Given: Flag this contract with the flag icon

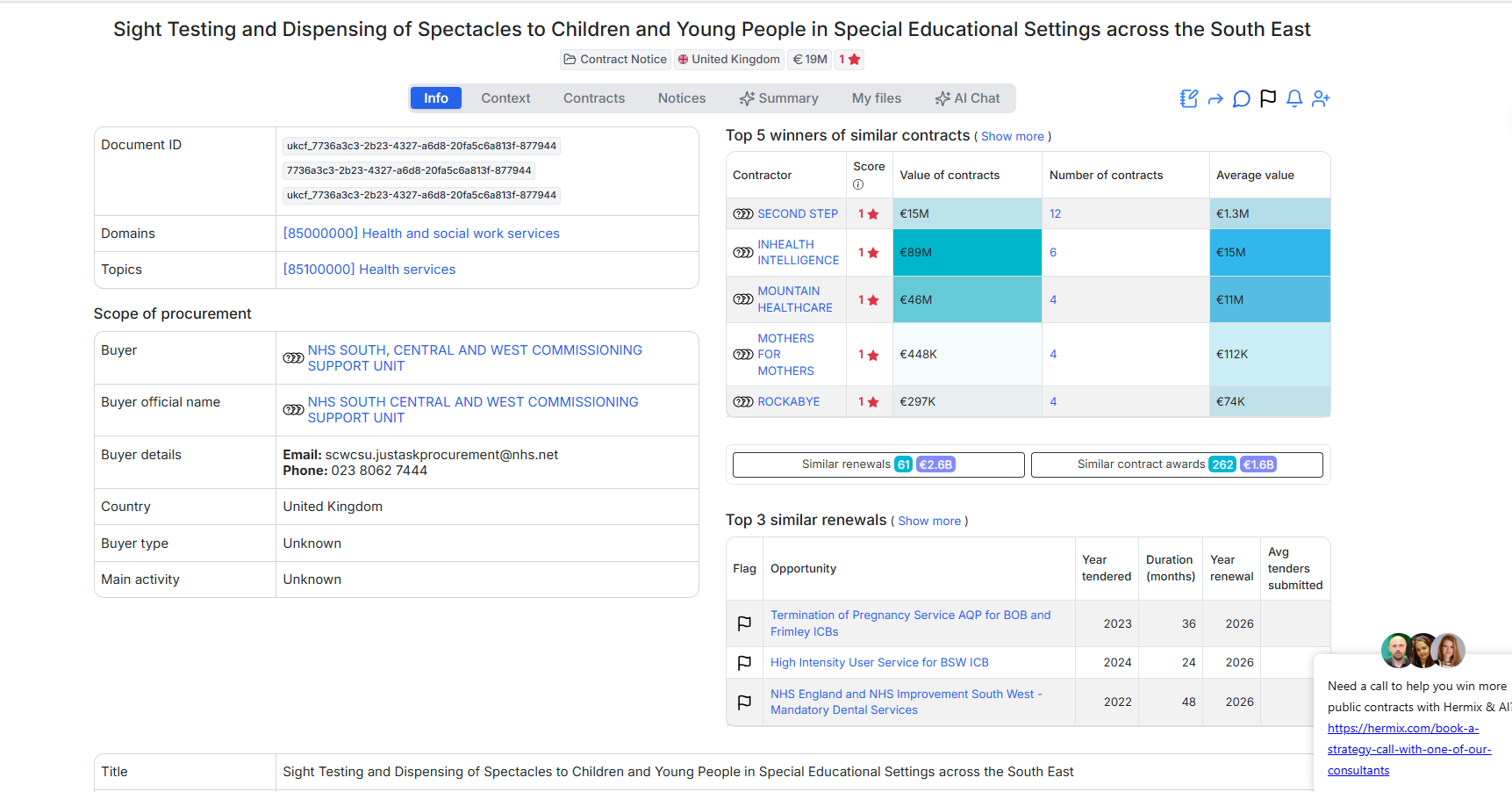Looking at the screenshot, I should [1267, 98].
